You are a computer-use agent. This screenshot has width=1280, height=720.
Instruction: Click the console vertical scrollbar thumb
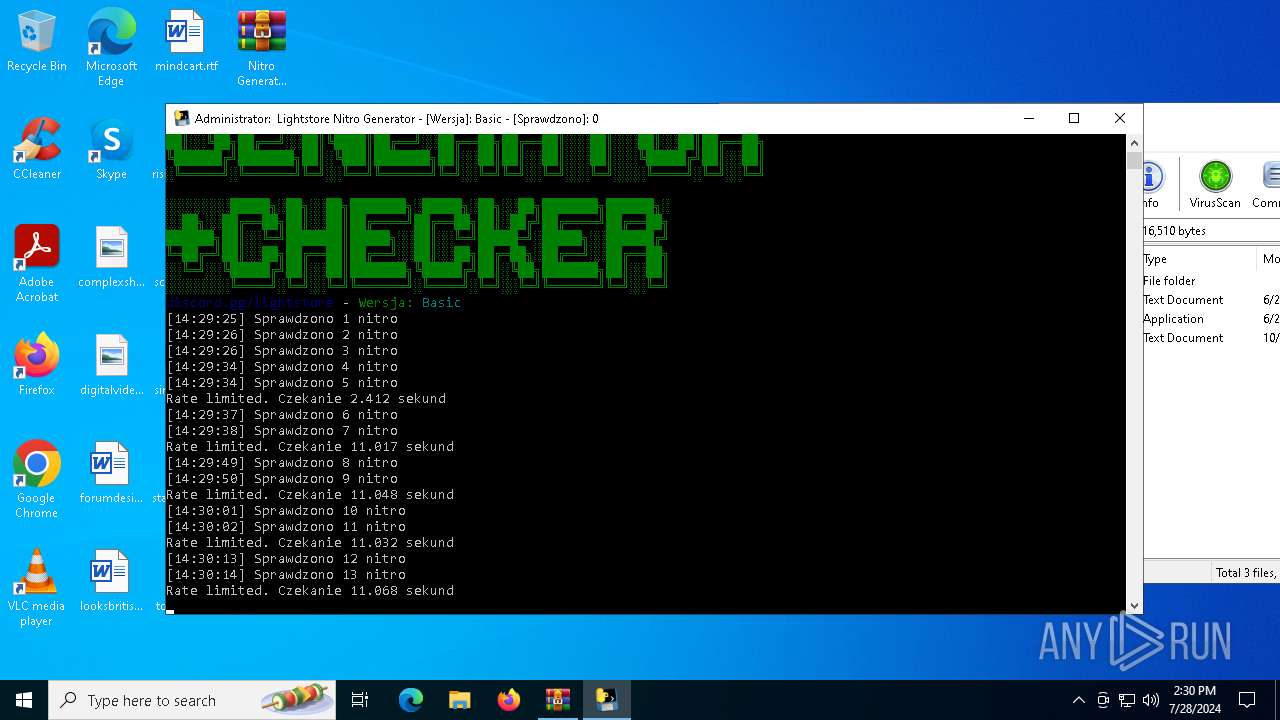(1134, 160)
